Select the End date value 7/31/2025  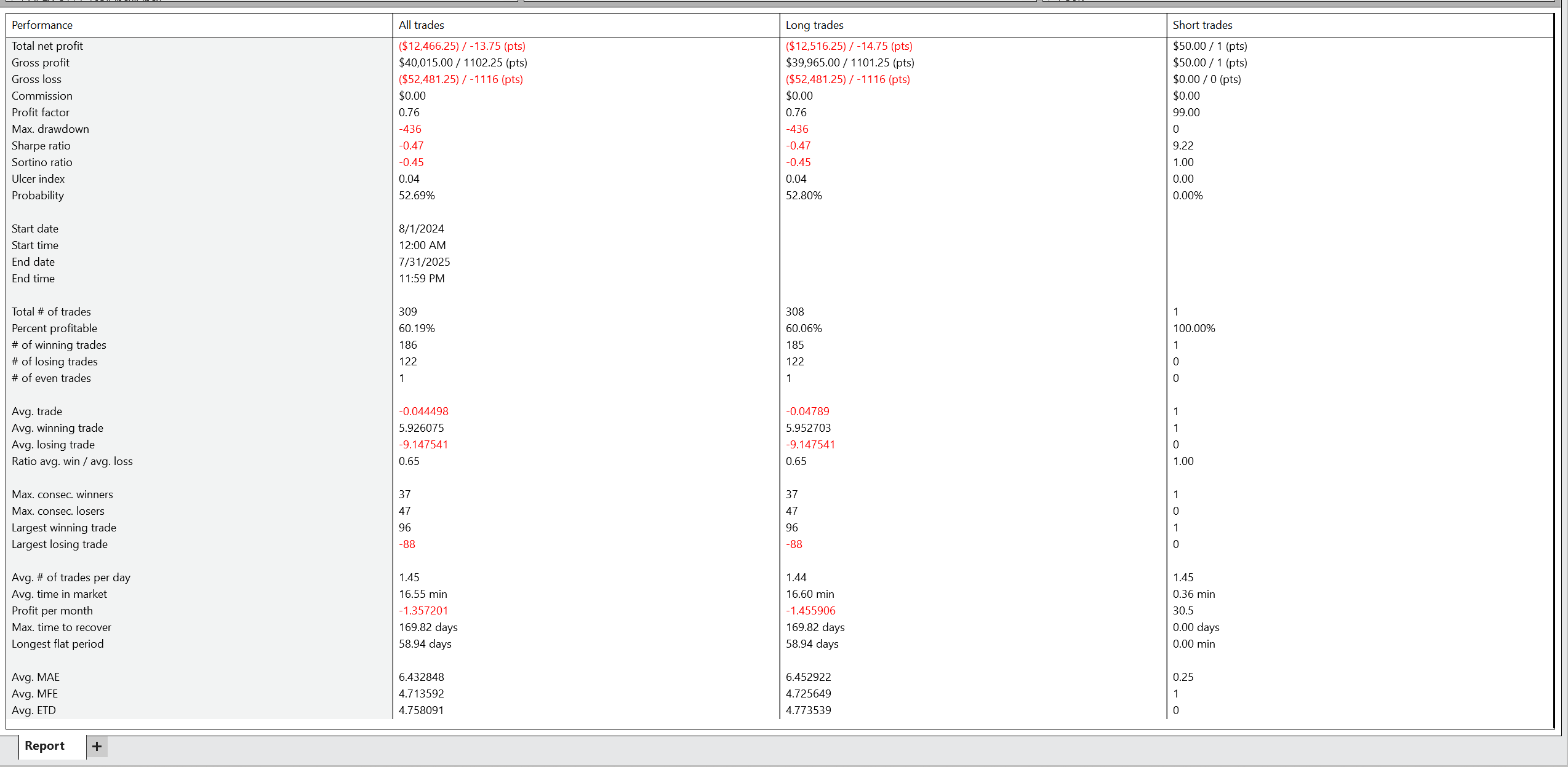pos(424,262)
